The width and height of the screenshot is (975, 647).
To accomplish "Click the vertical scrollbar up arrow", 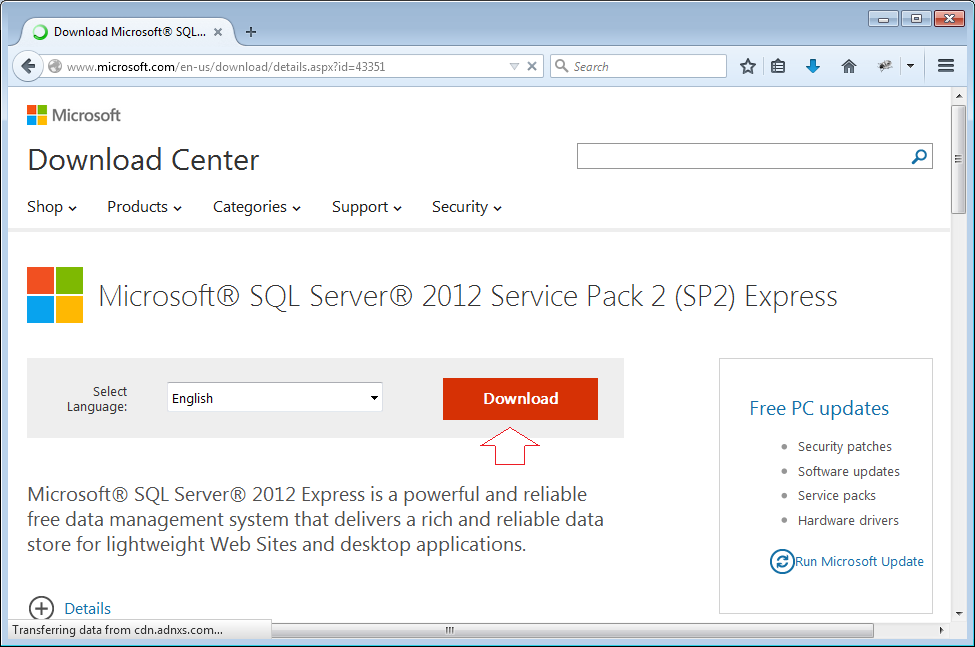I will (x=958, y=96).
